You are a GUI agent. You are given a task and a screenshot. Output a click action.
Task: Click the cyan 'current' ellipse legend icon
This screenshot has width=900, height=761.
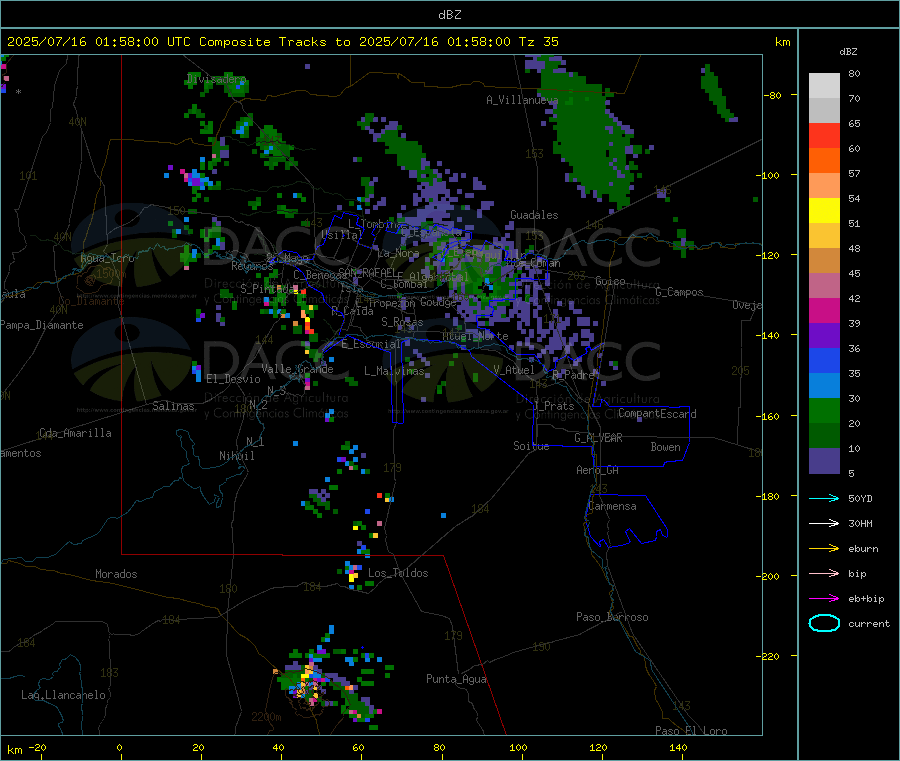tap(824, 623)
